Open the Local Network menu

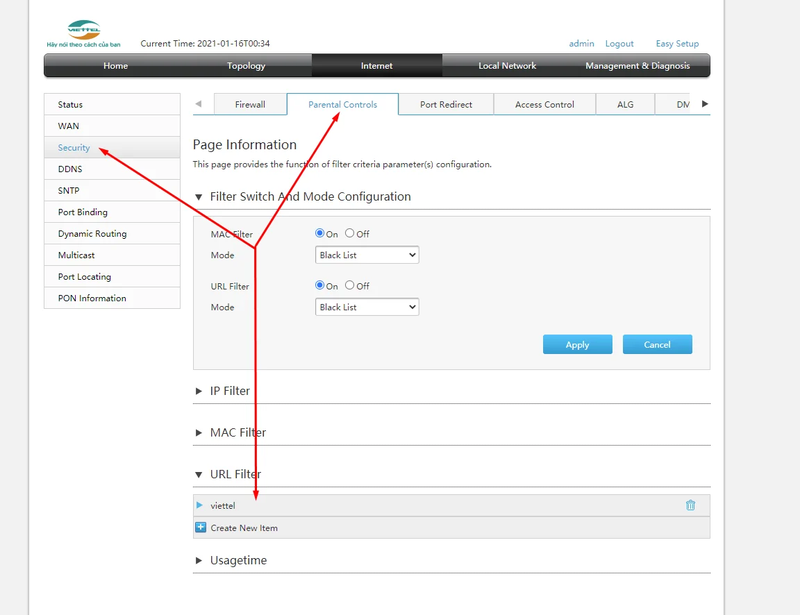507,65
